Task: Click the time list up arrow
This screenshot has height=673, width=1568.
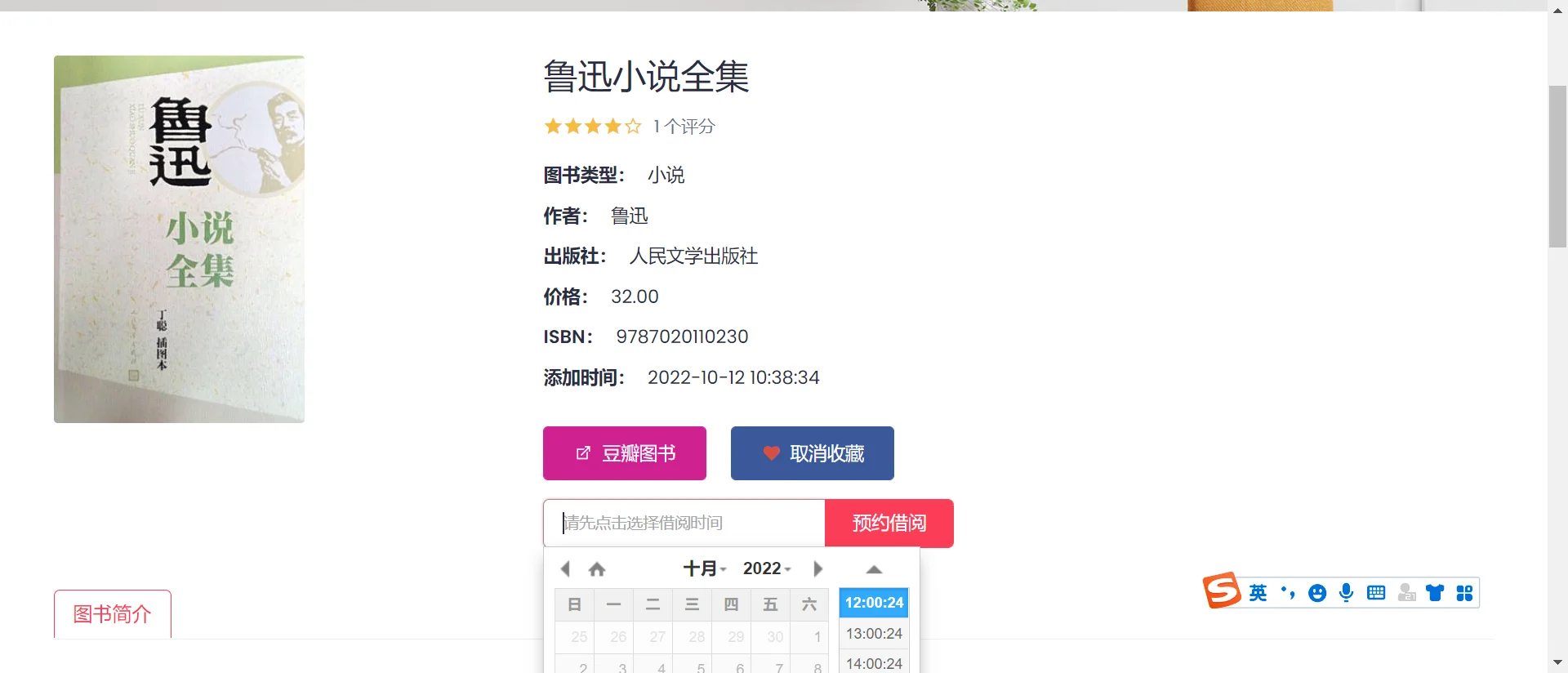Action: click(x=874, y=569)
